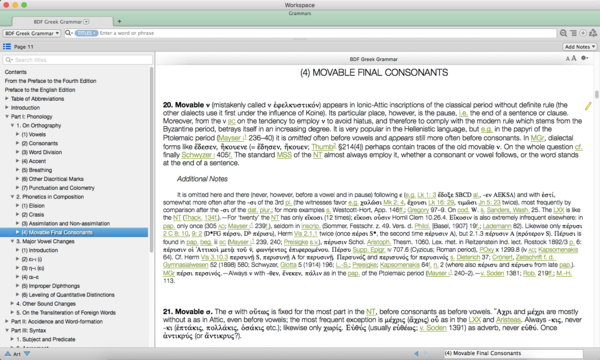Select (2) Consonants in the tree
This screenshot has height=360, width=600.
point(40,143)
